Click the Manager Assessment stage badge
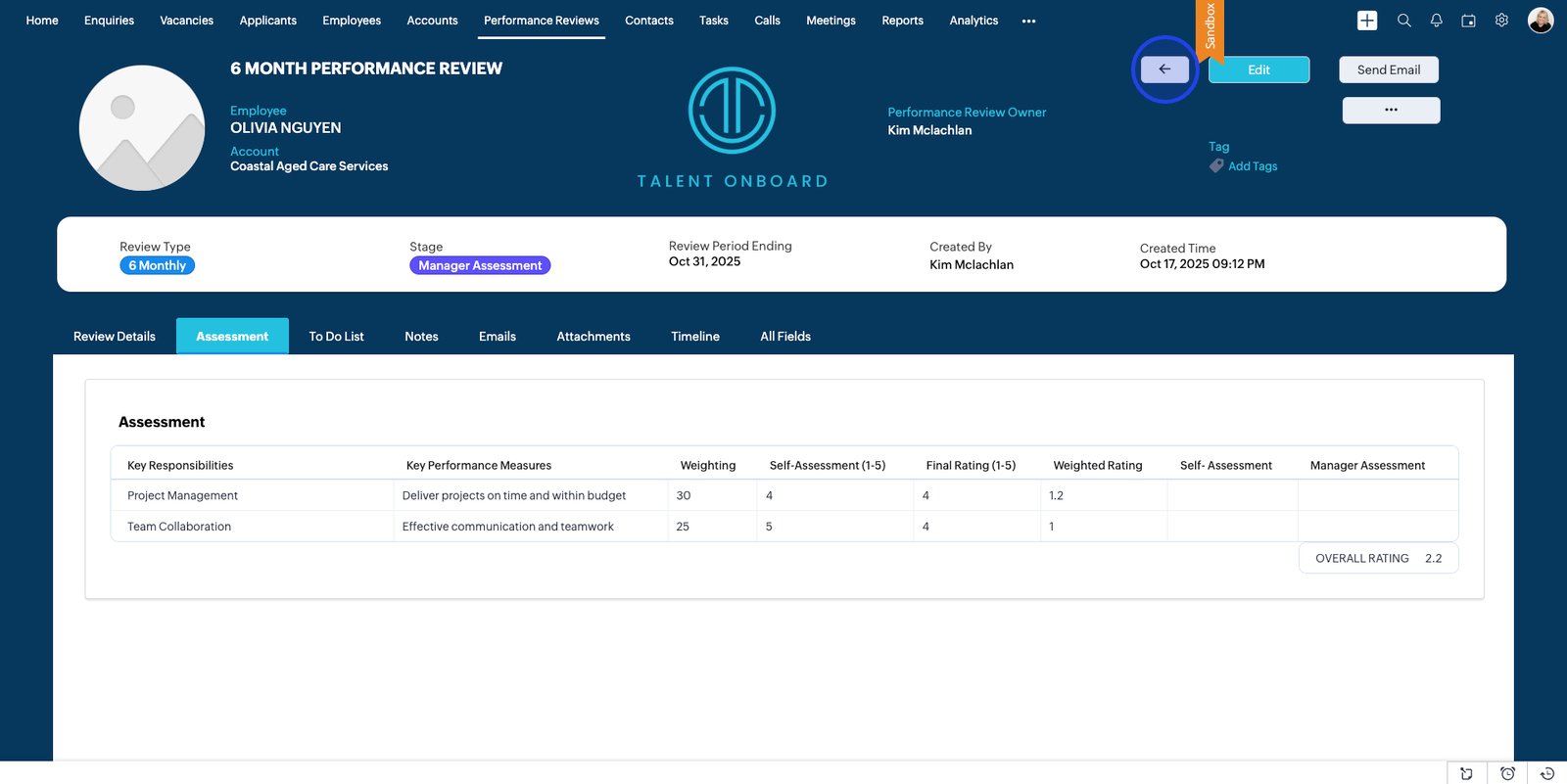This screenshot has height=784, width=1567. [480, 265]
